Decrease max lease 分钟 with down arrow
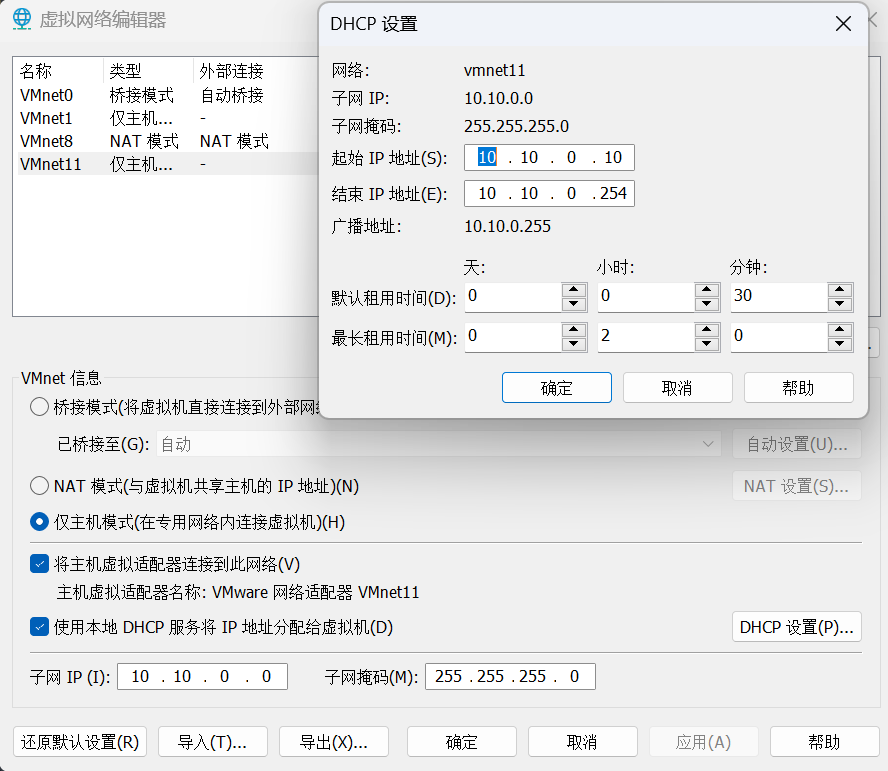 [841, 344]
